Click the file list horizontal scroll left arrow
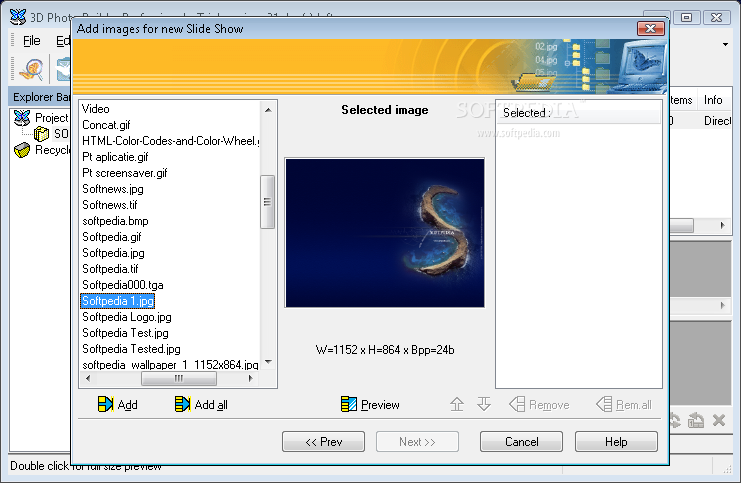The height and width of the screenshot is (483, 741). [87, 378]
